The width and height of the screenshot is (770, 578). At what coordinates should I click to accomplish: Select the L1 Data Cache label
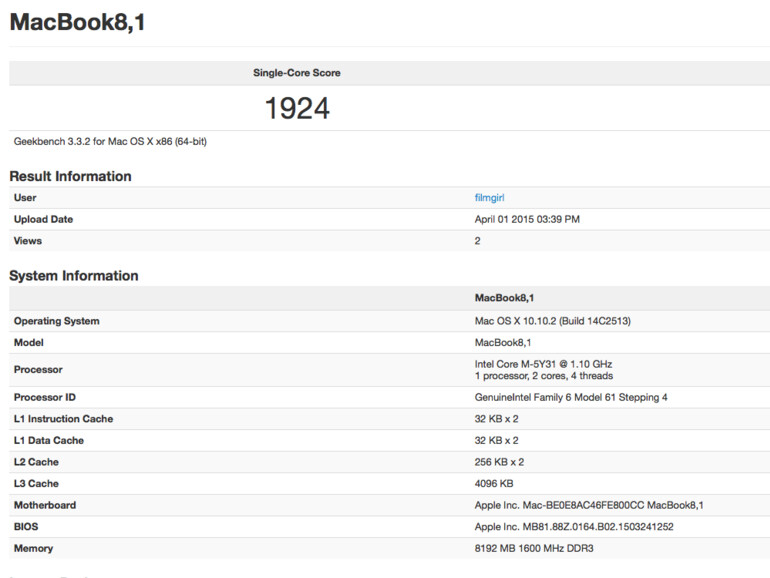point(49,440)
